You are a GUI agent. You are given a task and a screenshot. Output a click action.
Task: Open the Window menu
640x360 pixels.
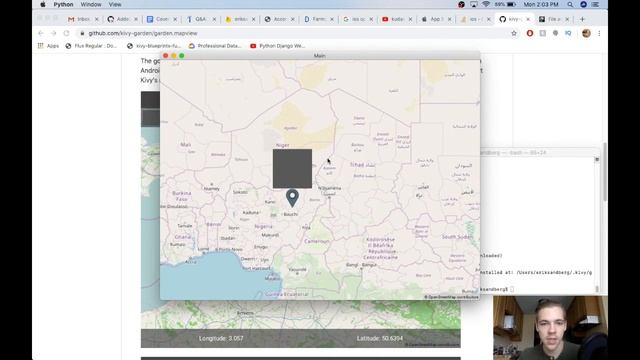click(91, 4)
